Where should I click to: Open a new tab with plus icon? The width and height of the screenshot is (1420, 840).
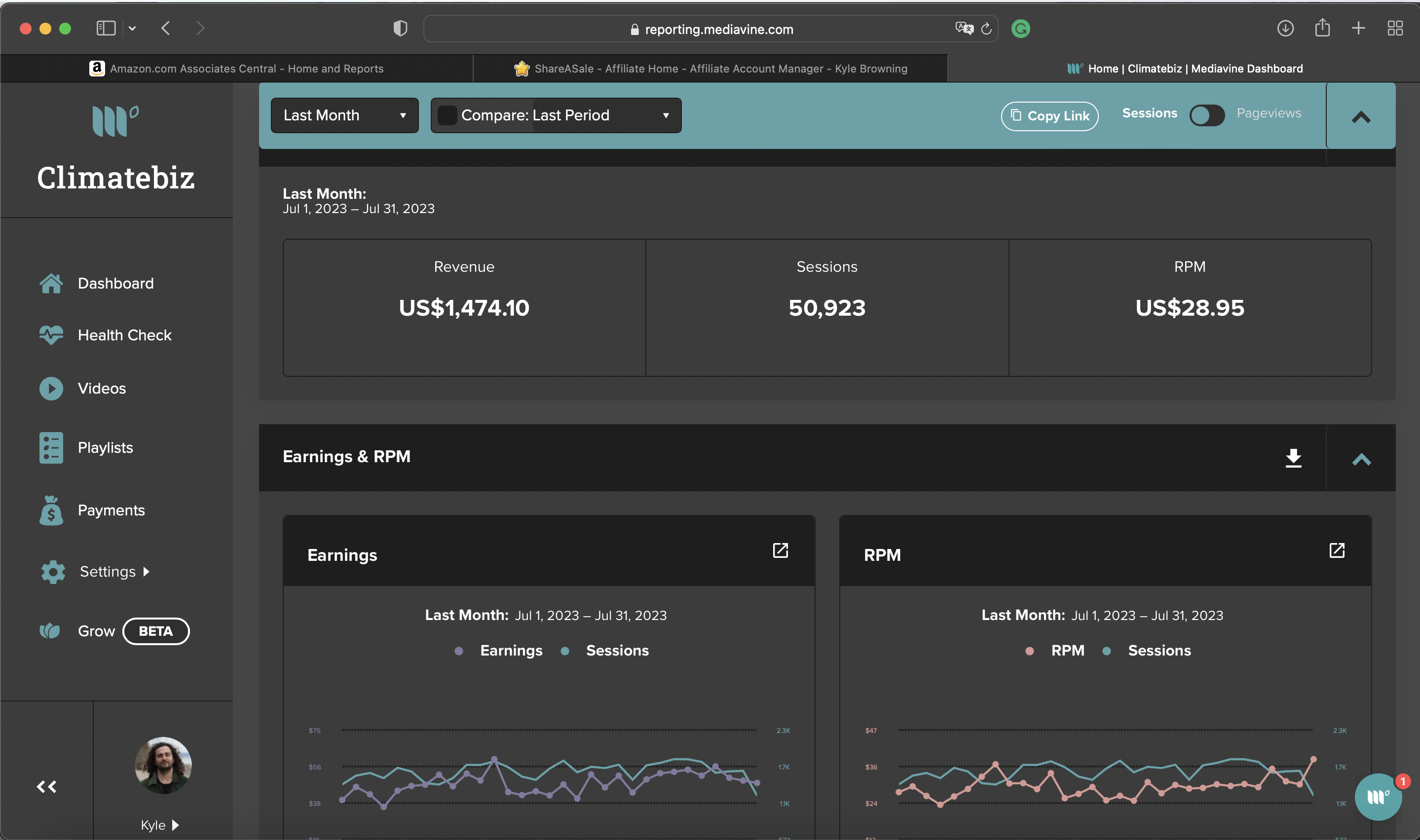coord(1358,28)
